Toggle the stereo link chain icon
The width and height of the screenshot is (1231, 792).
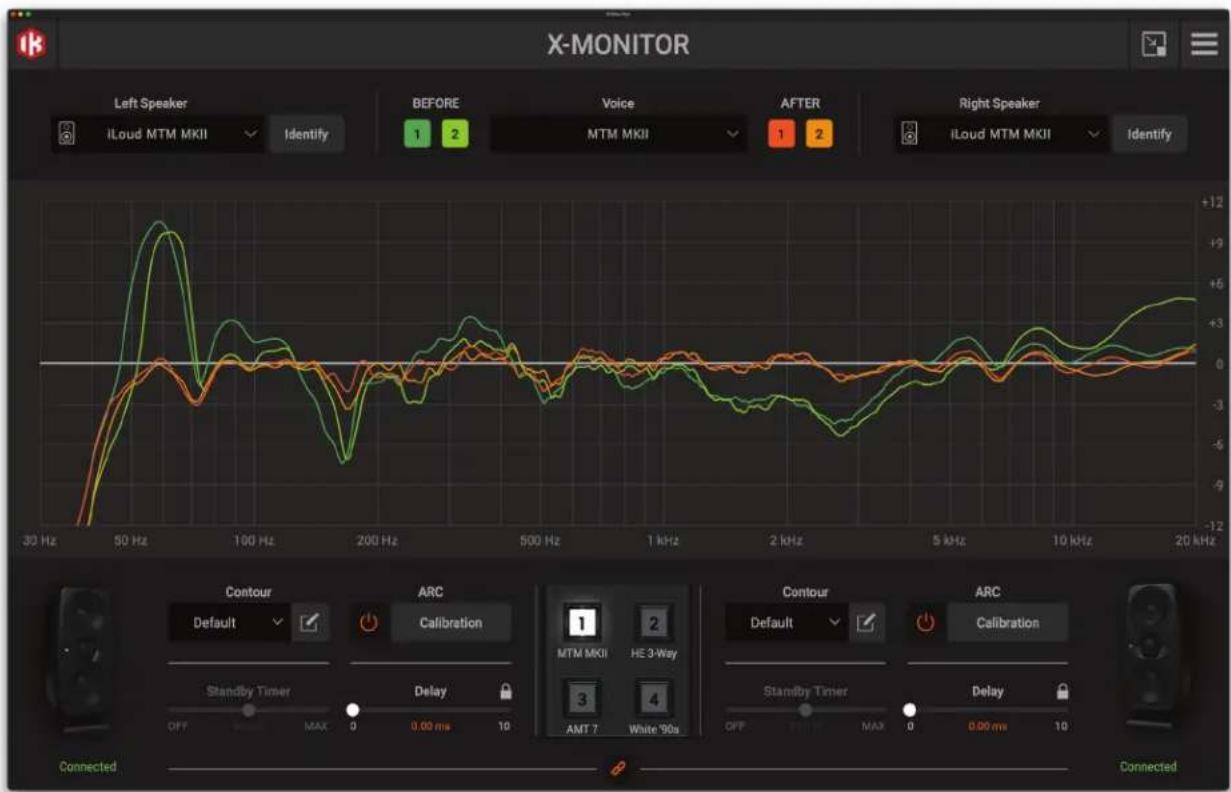pyautogui.click(x=617, y=769)
